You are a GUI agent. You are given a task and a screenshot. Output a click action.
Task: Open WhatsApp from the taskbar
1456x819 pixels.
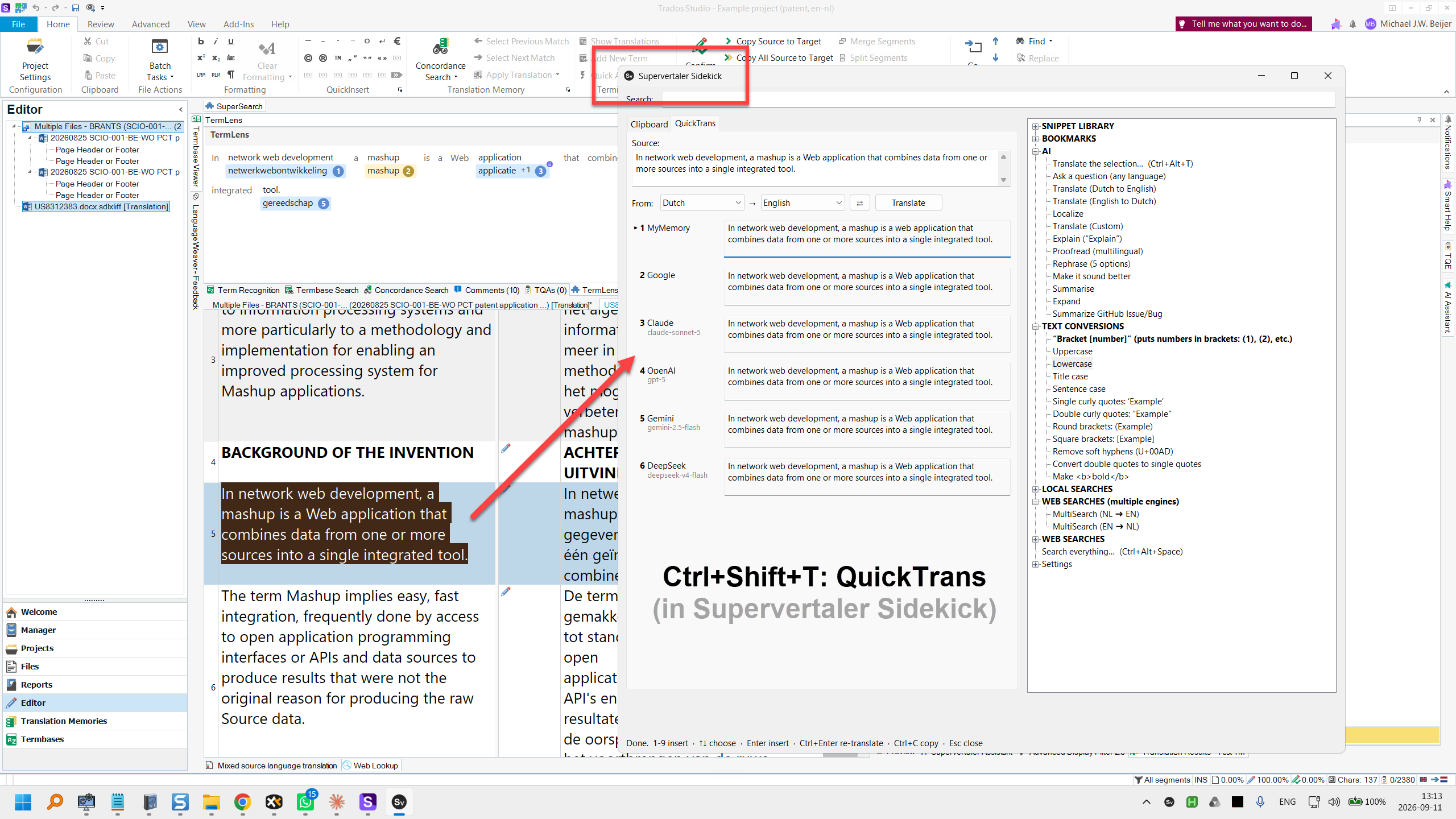(305, 802)
